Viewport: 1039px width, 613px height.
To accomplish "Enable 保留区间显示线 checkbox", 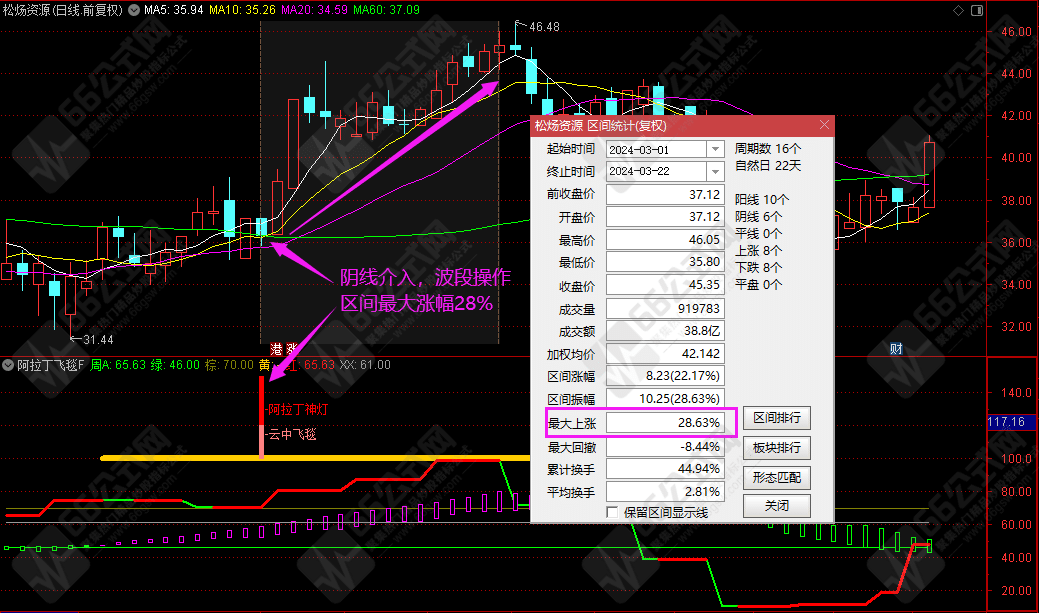I will (613, 512).
